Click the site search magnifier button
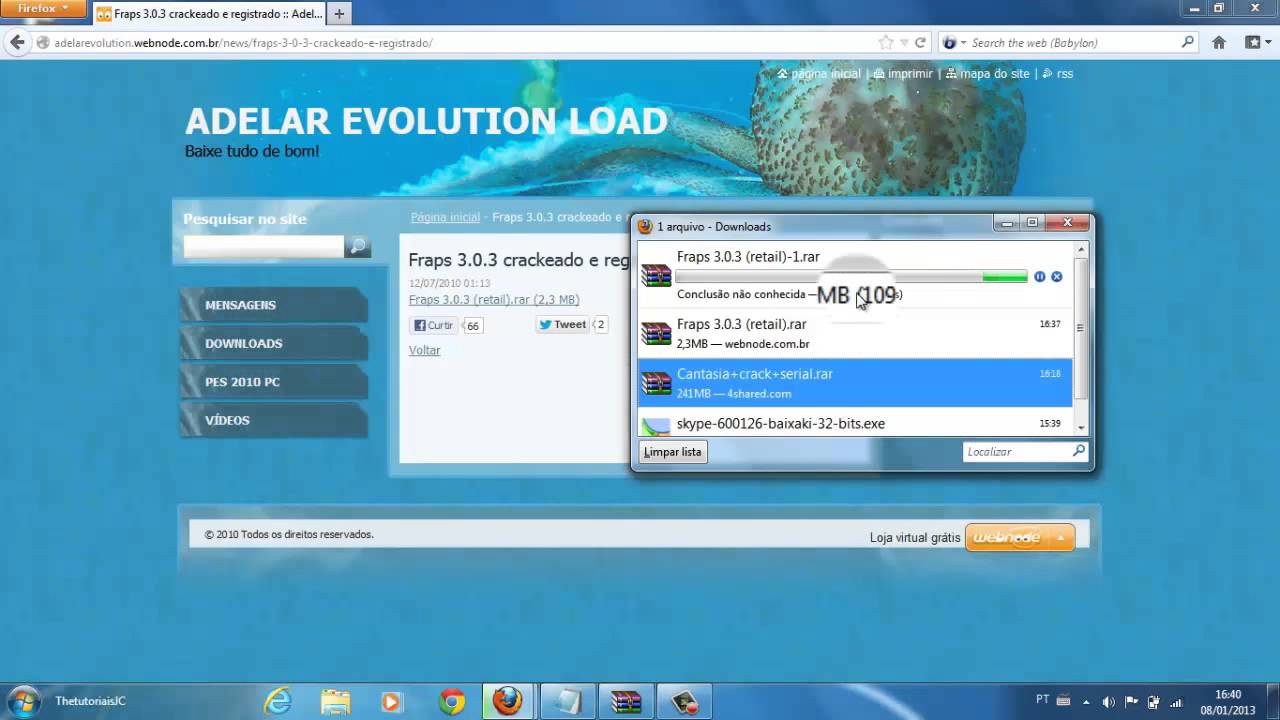 (x=357, y=246)
